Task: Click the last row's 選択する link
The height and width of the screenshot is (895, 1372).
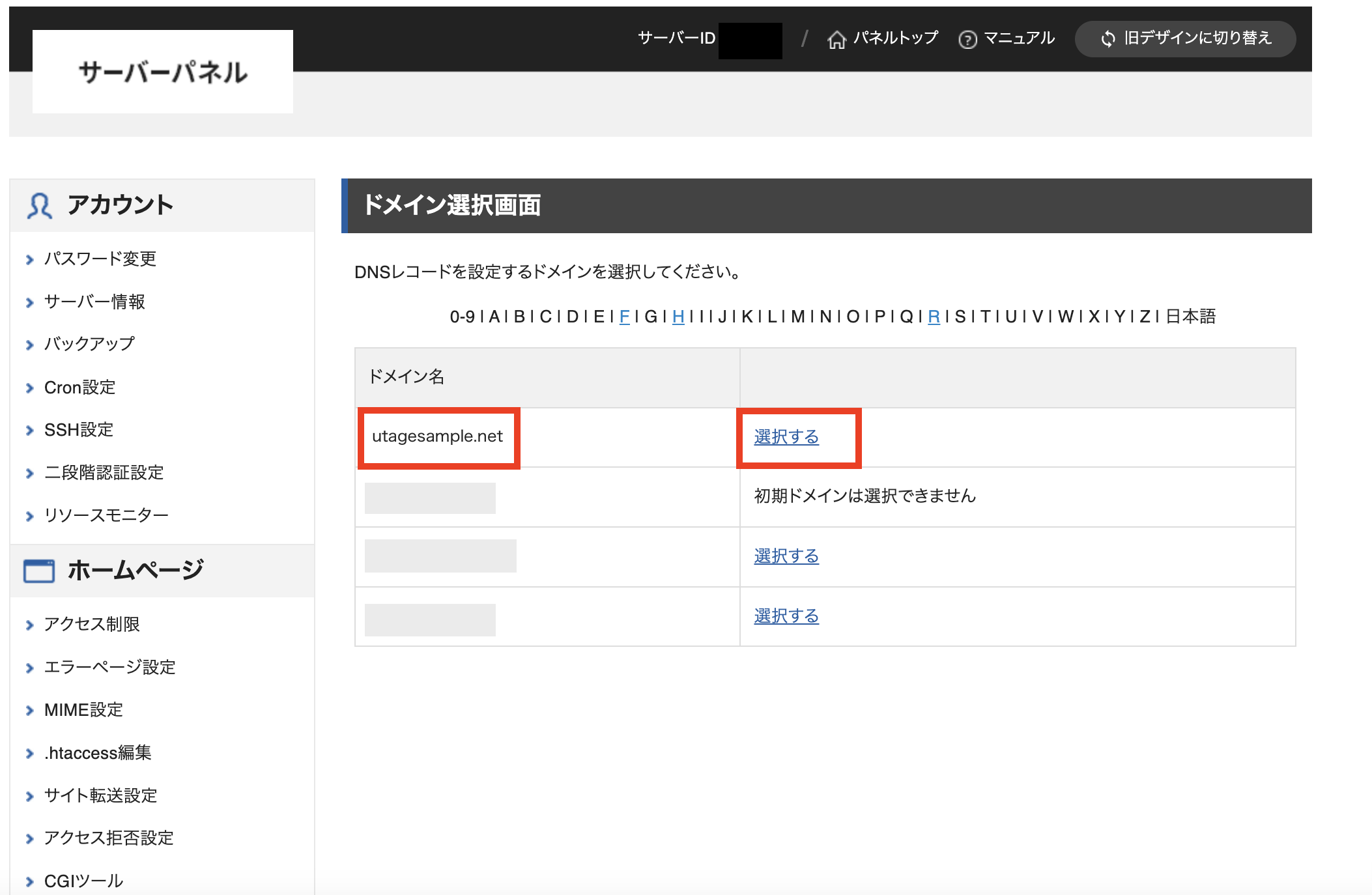Action: pos(786,616)
